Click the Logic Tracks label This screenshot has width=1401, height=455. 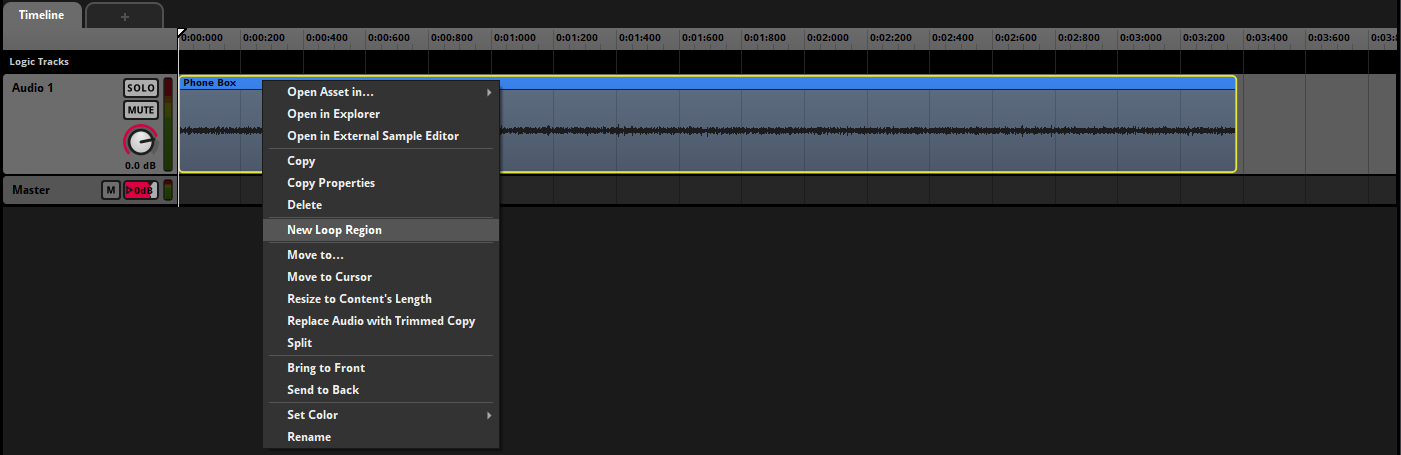(x=40, y=62)
